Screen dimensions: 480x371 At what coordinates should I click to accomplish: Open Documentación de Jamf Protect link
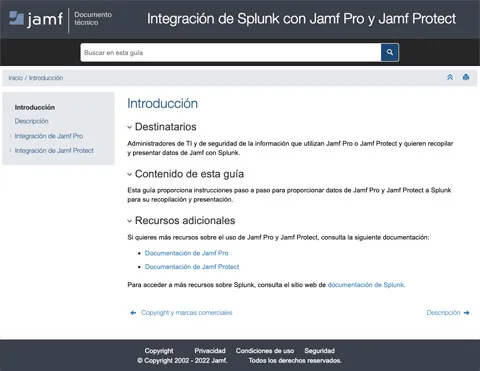click(x=192, y=267)
